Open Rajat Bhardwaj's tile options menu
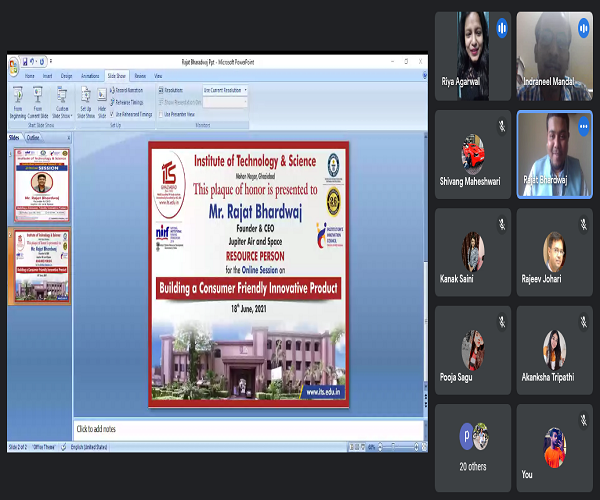The height and width of the screenshot is (500, 600). [584, 127]
